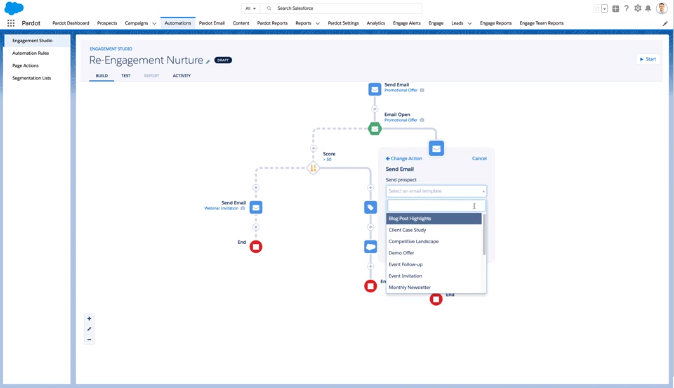This screenshot has width=674, height=388.
Task: Choose Monthly Newsletter template
Action: click(434, 287)
